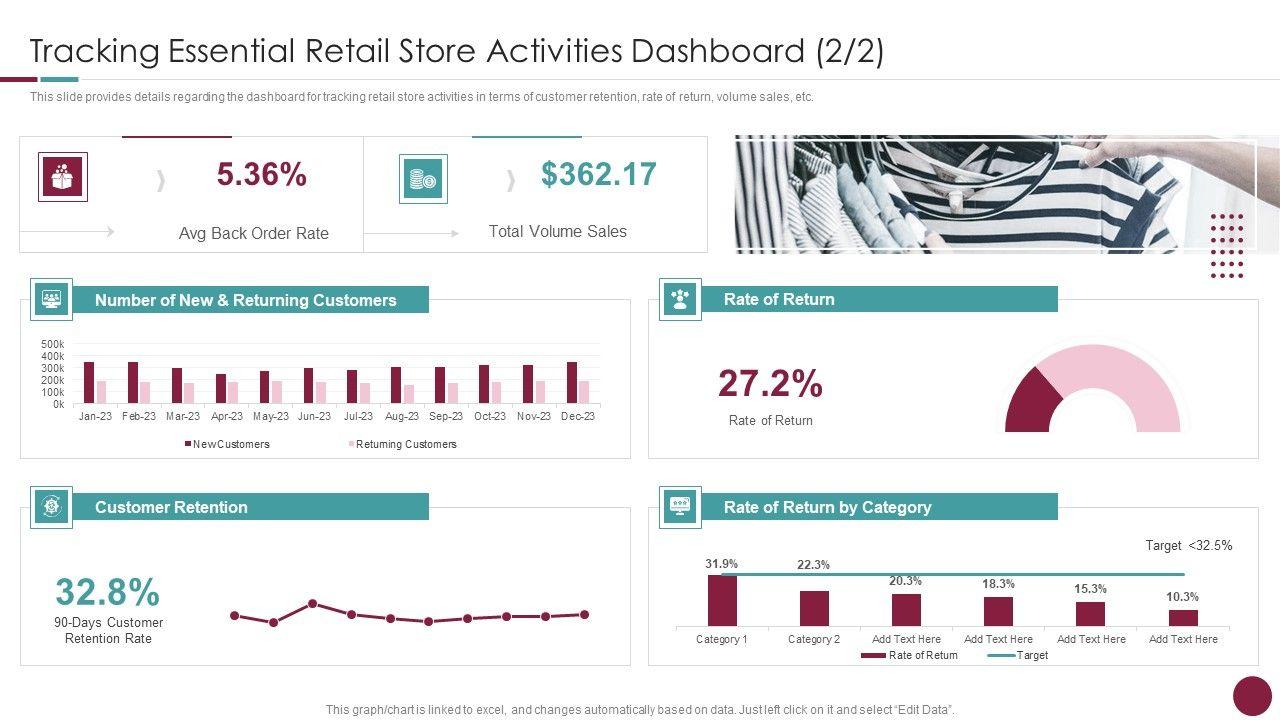Click the Returning Customers legend swatch

351,444
